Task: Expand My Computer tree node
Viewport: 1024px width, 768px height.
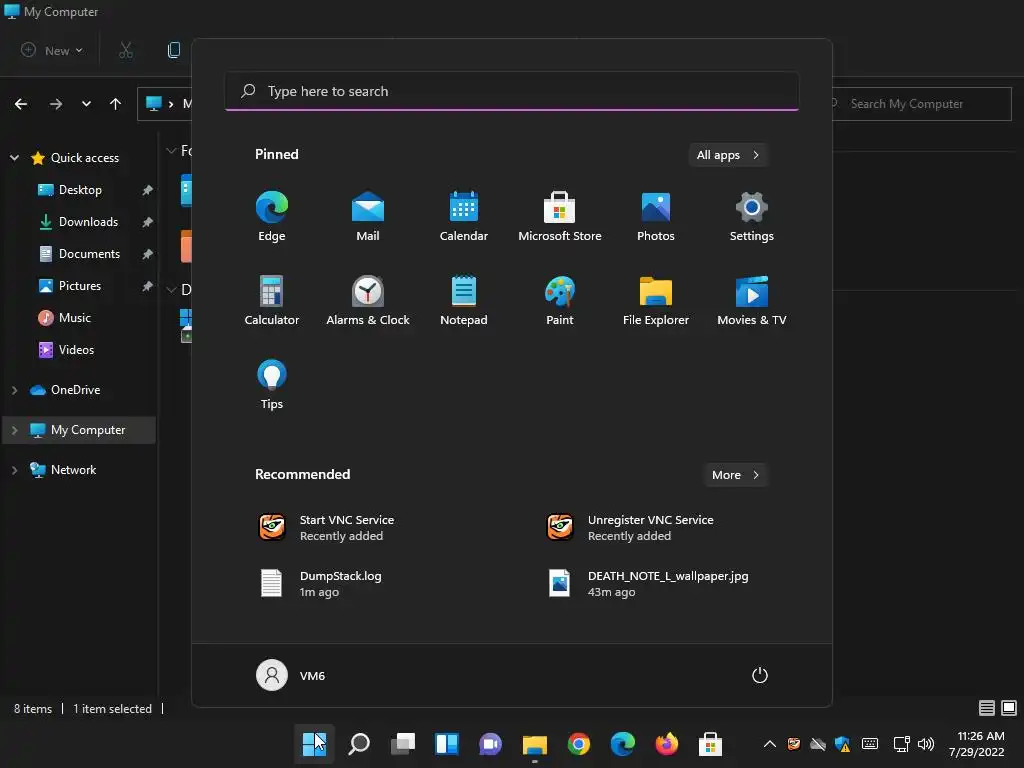Action: [x=14, y=430]
